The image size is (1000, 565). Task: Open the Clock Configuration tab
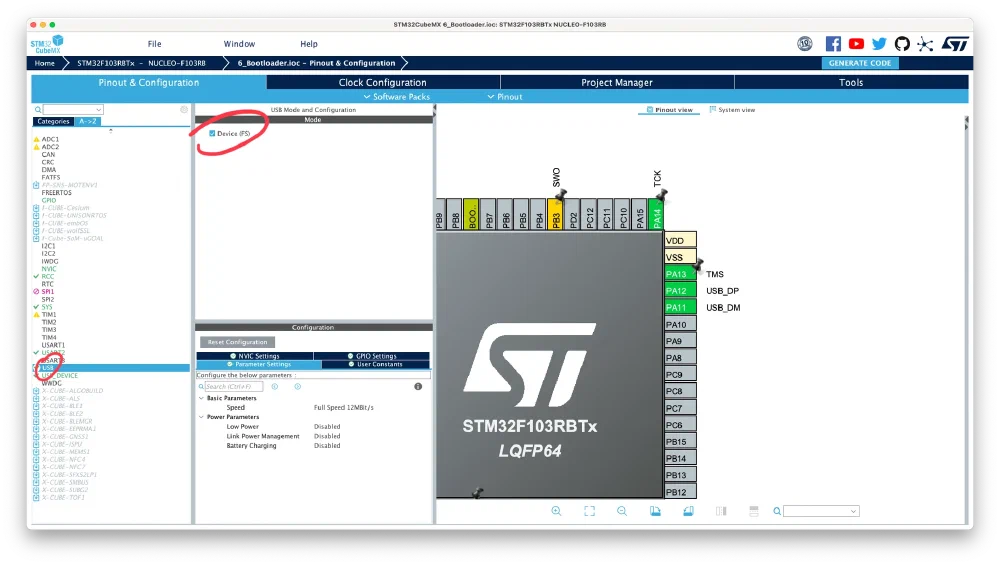pyautogui.click(x=382, y=83)
